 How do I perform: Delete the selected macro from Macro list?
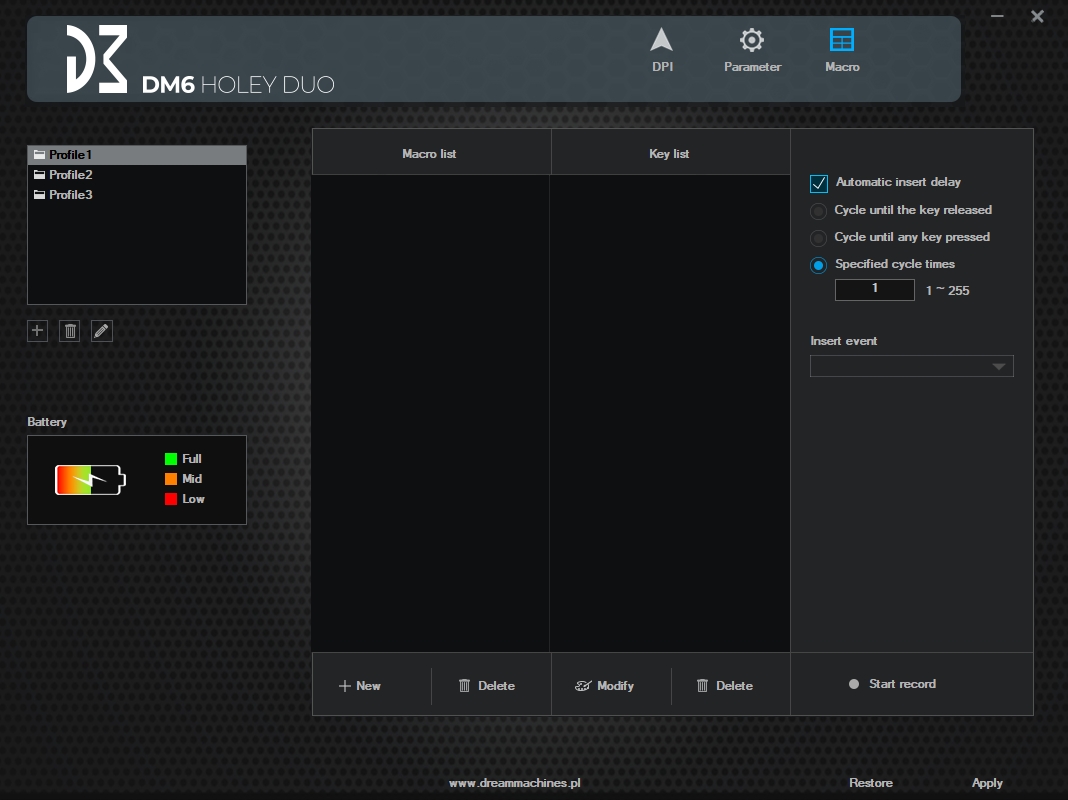coord(486,686)
